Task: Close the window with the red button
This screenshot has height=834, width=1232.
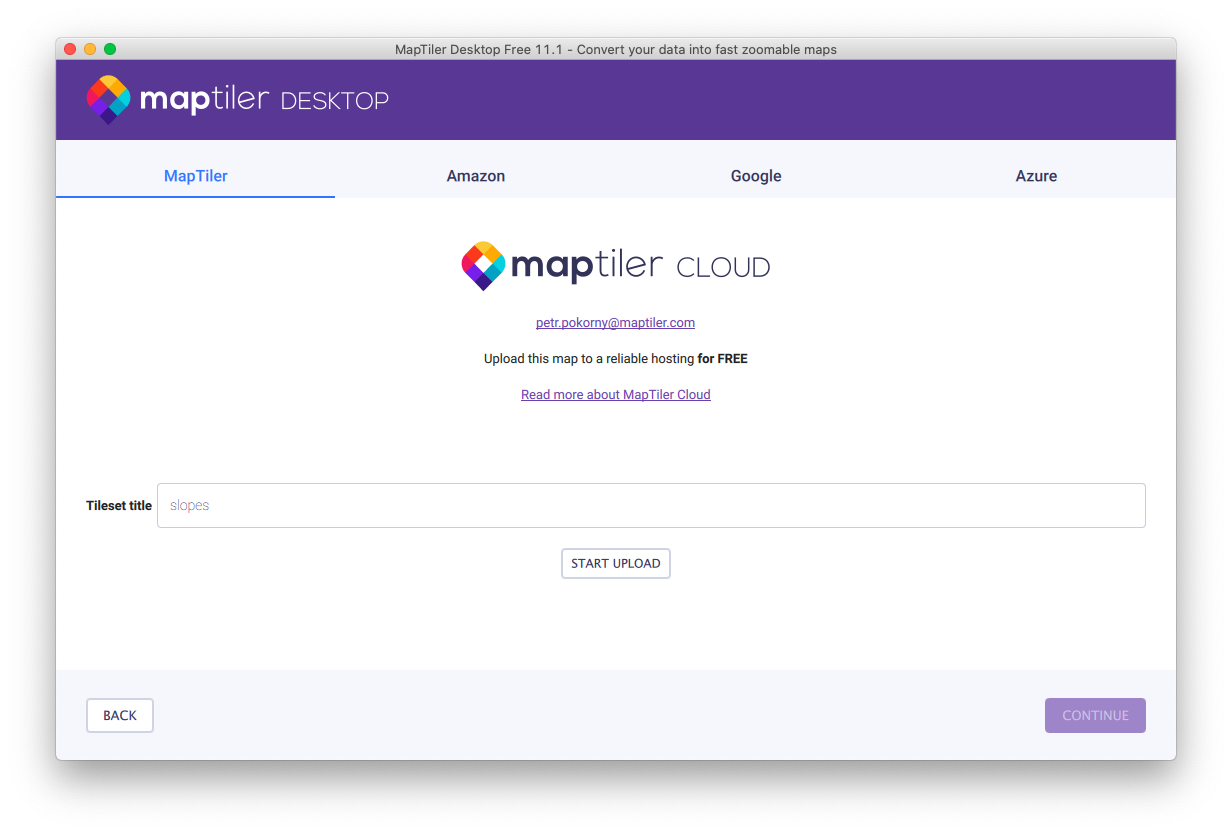Action: pos(70,49)
